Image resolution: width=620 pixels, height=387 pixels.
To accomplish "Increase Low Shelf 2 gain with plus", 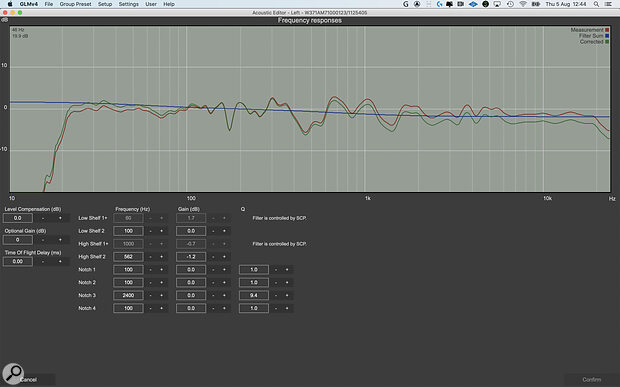I will [x=224, y=231].
